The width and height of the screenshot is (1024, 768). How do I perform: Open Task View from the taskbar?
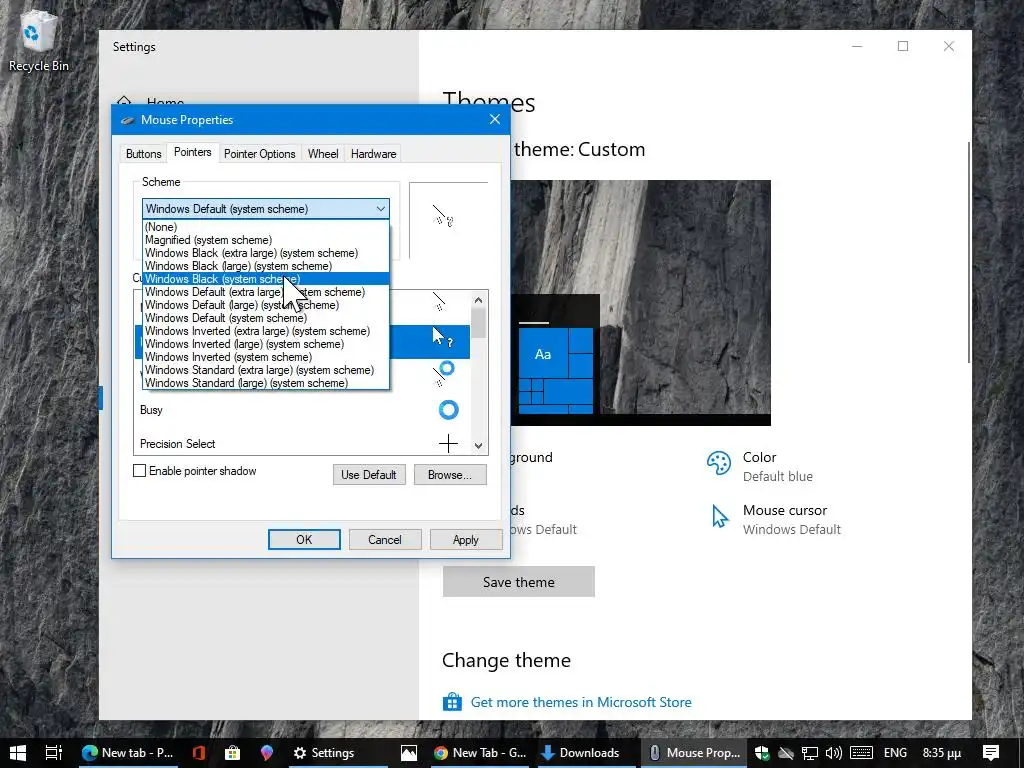click(x=54, y=752)
